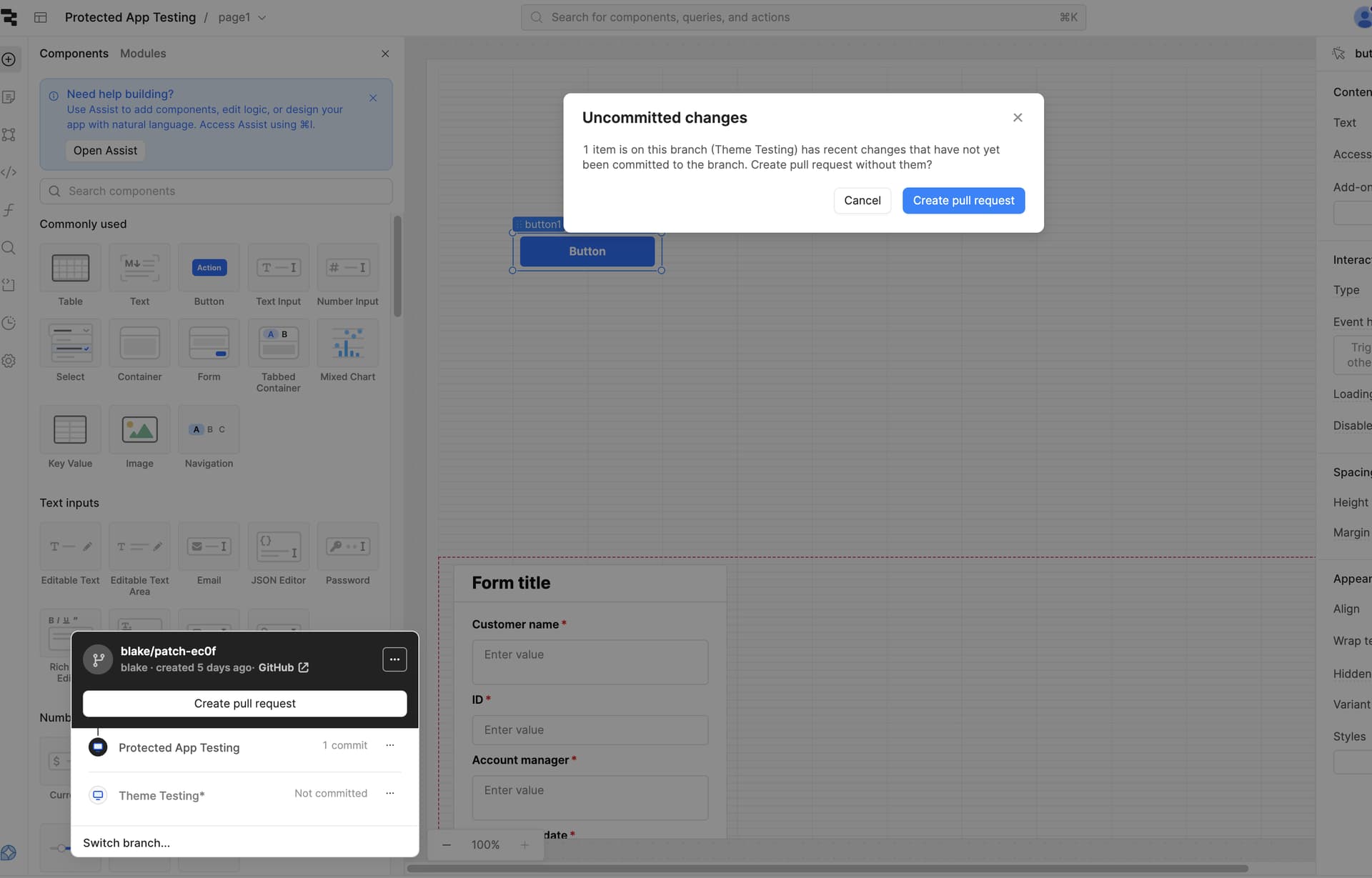Image resolution: width=1372 pixels, height=878 pixels.
Task: Open the page1 dropdown chevron
Action: pos(262,18)
